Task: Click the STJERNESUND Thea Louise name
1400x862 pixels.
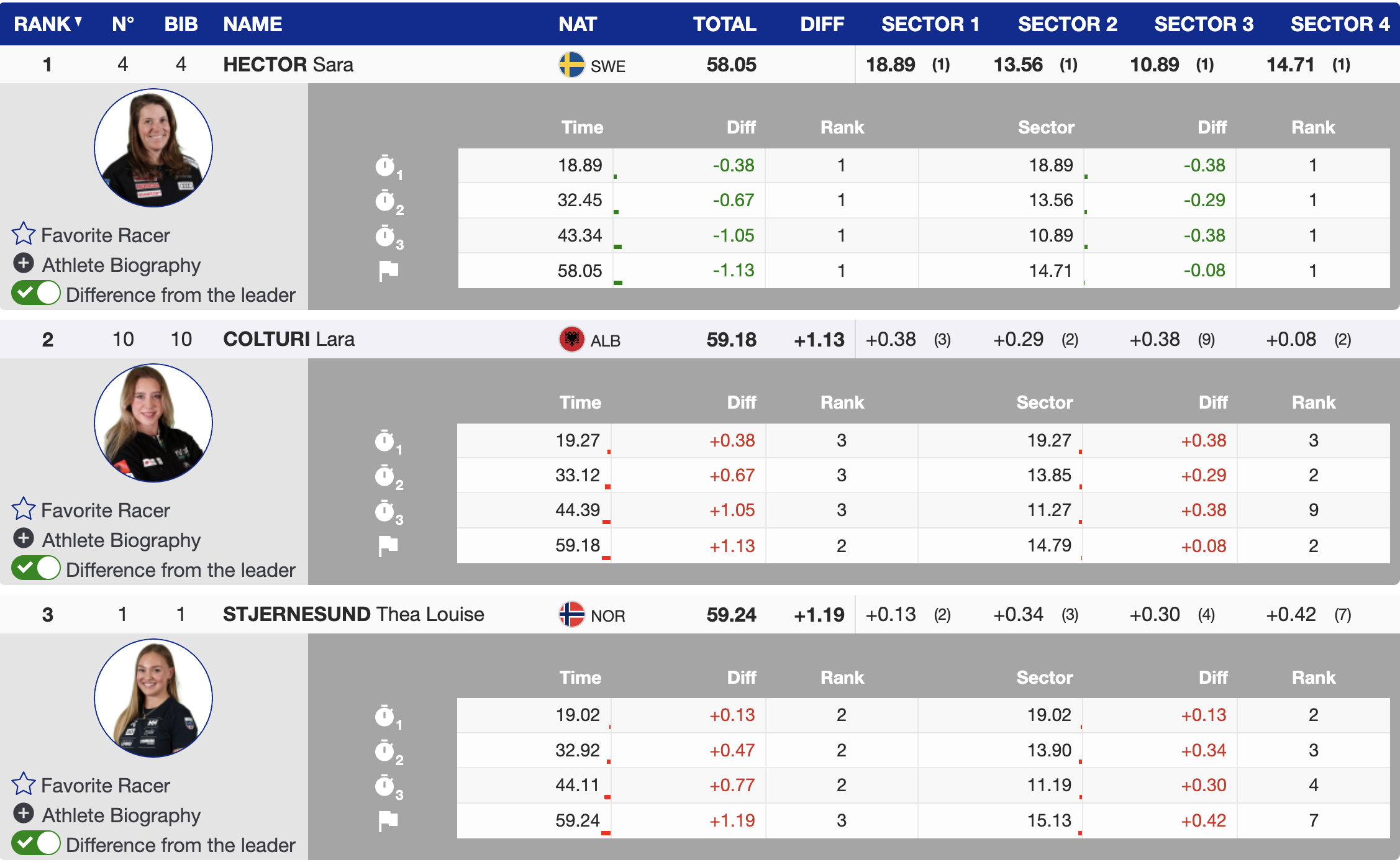Action: pos(353,614)
